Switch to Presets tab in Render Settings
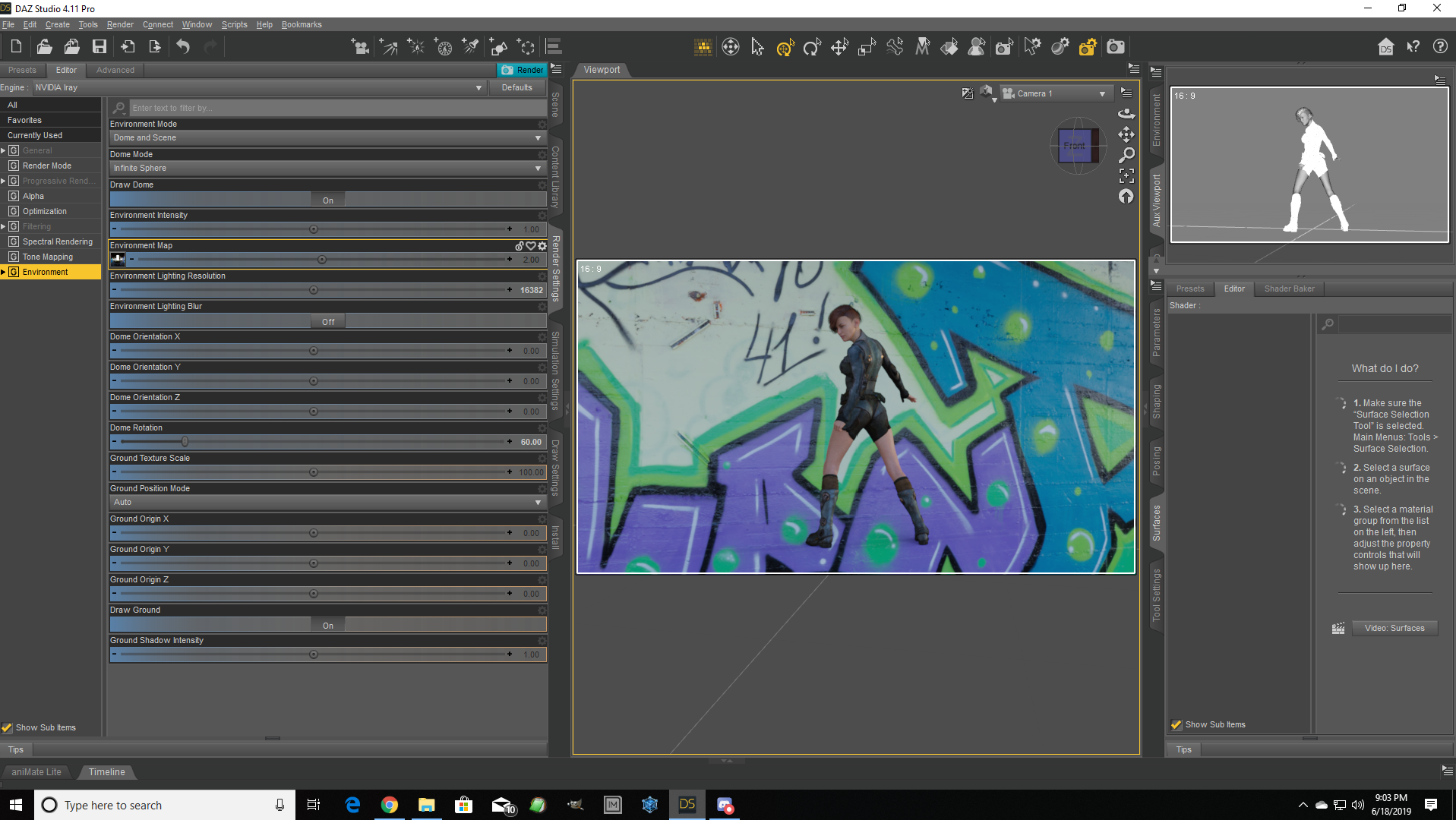Viewport: 1456px width, 820px height. pos(22,70)
